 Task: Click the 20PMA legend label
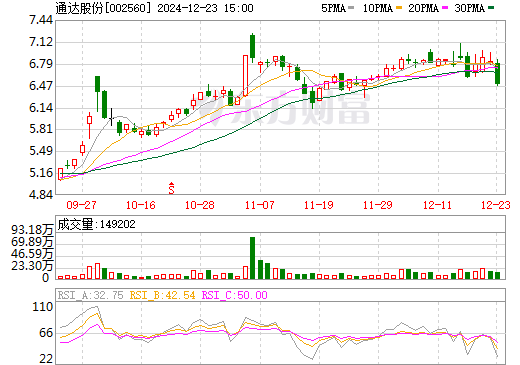pos(423,8)
